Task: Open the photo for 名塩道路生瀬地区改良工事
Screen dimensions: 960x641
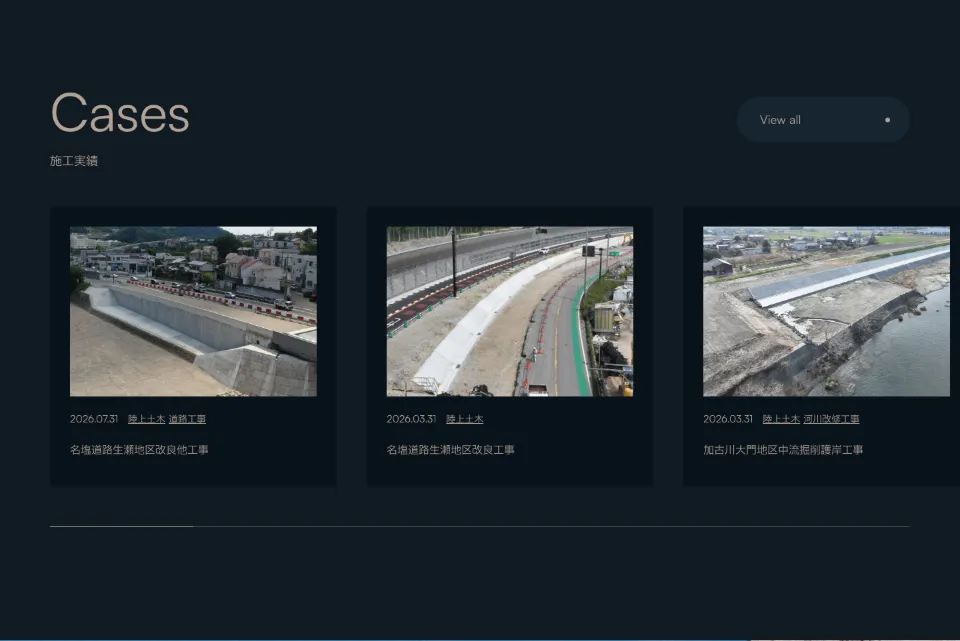Action: [x=510, y=312]
